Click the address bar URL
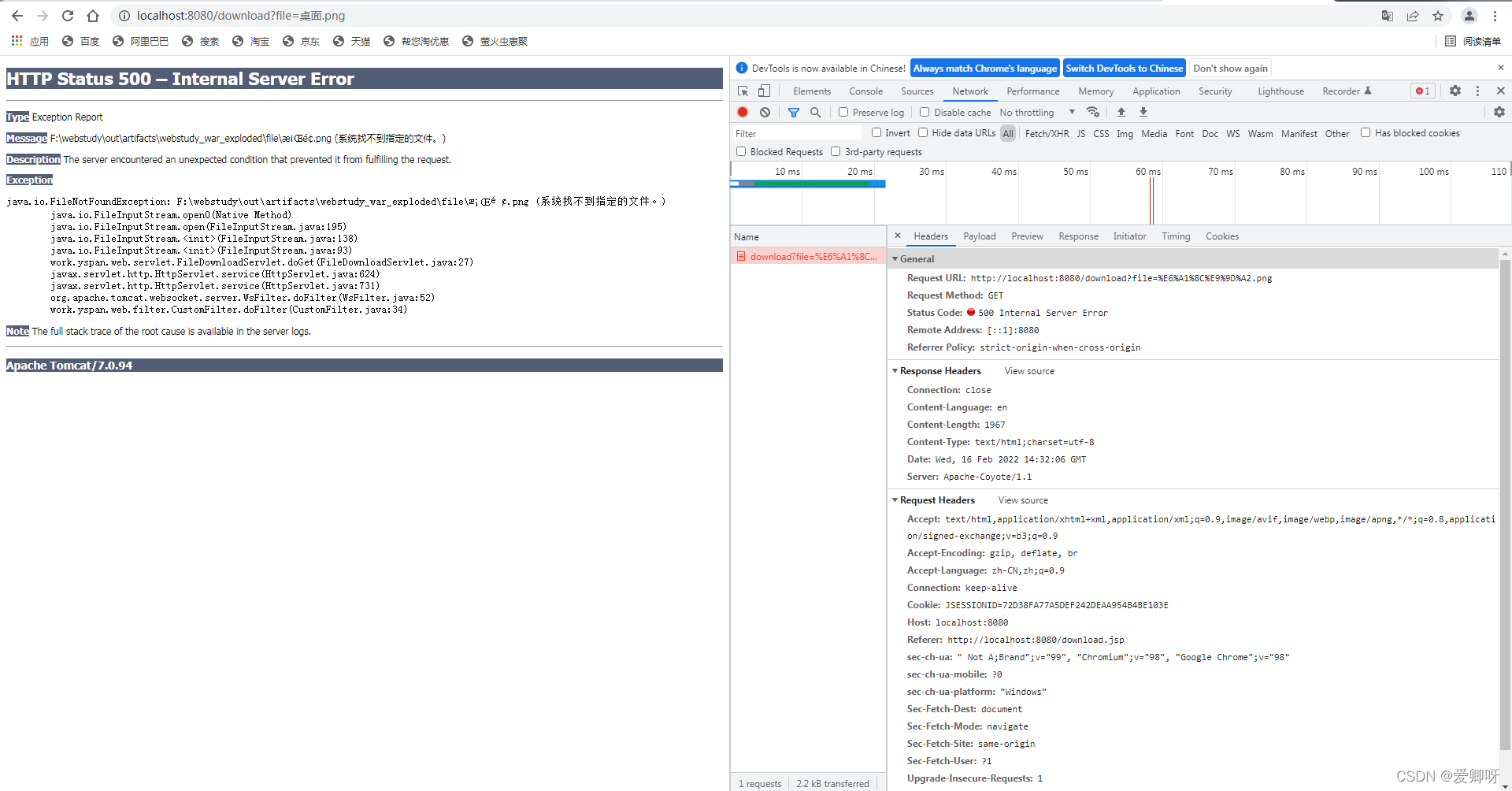Screen dimensions: 1512x791 point(241,16)
